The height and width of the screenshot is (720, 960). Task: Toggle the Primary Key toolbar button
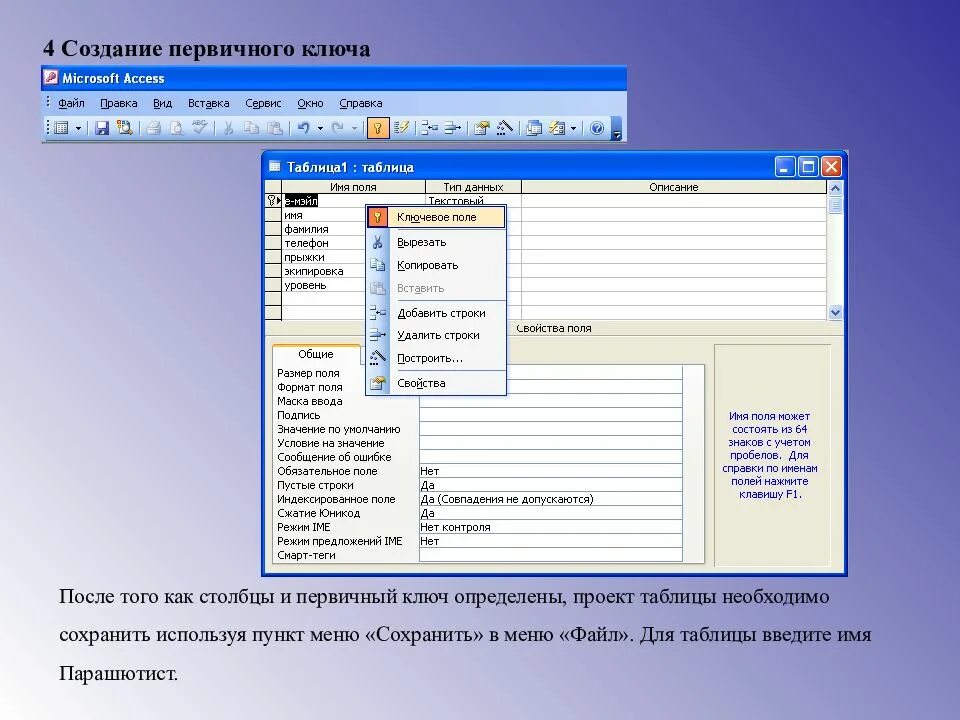point(378,128)
